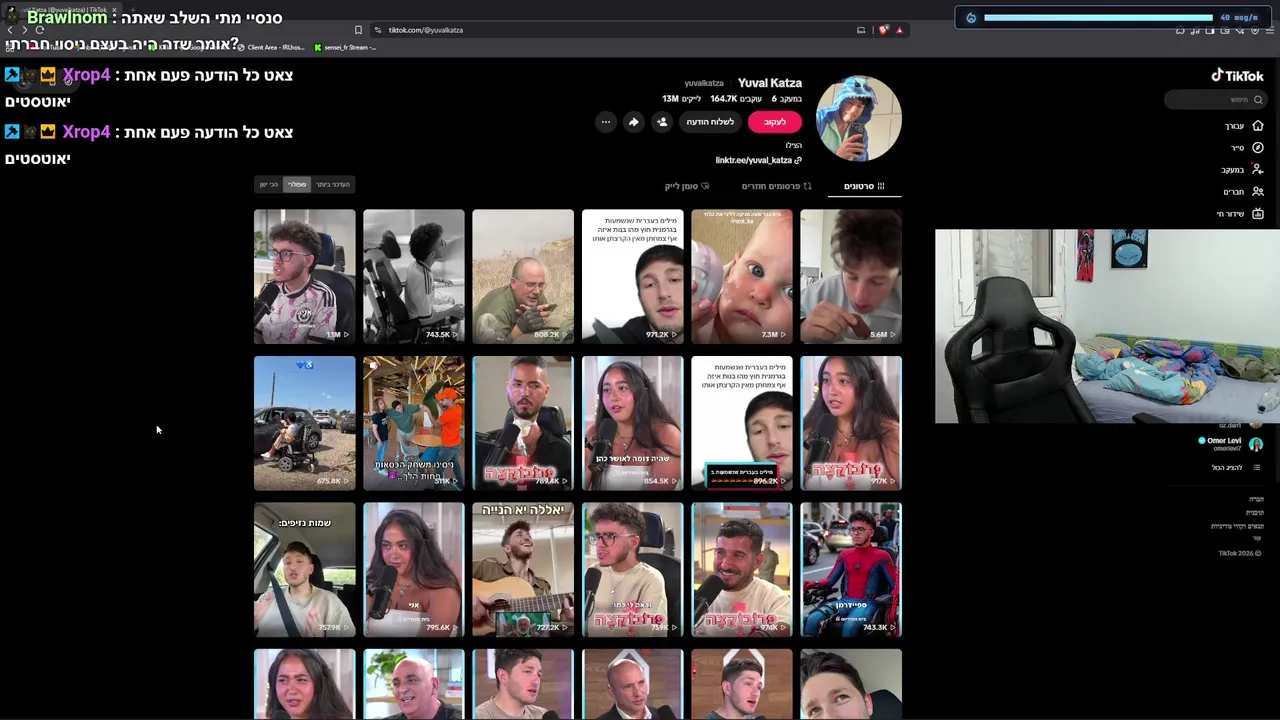The height and width of the screenshot is (720, 1280).
Task: Open the baby video with 7.3M views
Action: (742, 276)
